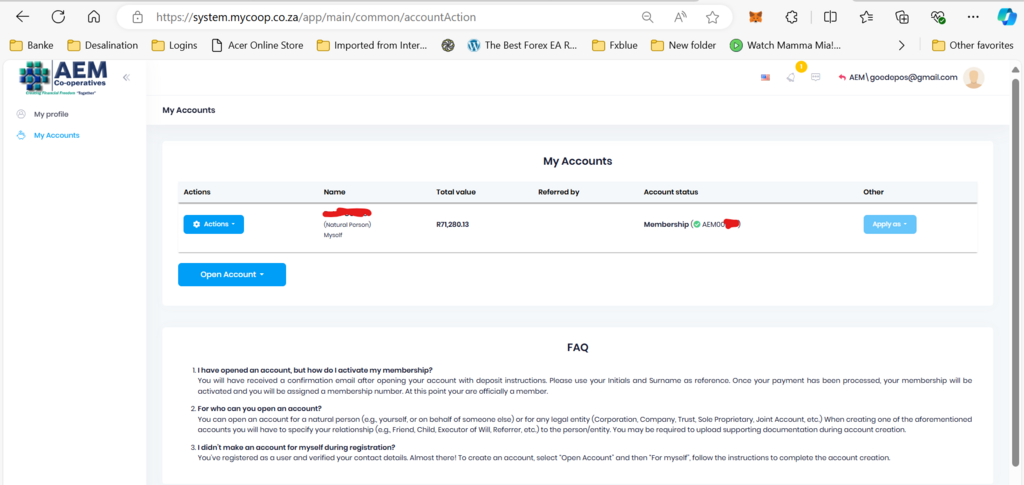Expand the blue Actions dropdown
1024x485 pixels.
point(213,224)
